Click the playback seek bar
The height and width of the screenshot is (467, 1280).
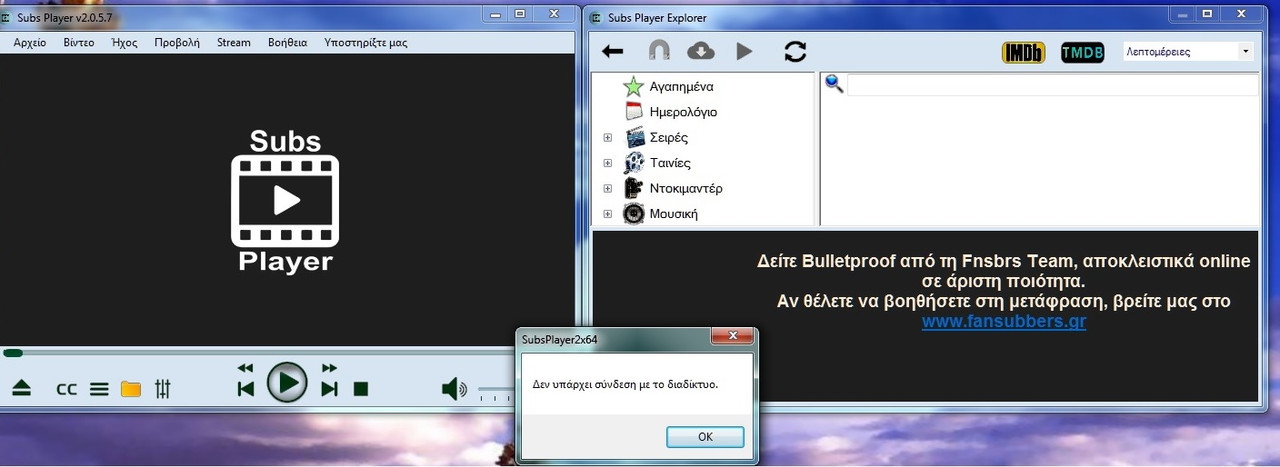coord(288,352)
